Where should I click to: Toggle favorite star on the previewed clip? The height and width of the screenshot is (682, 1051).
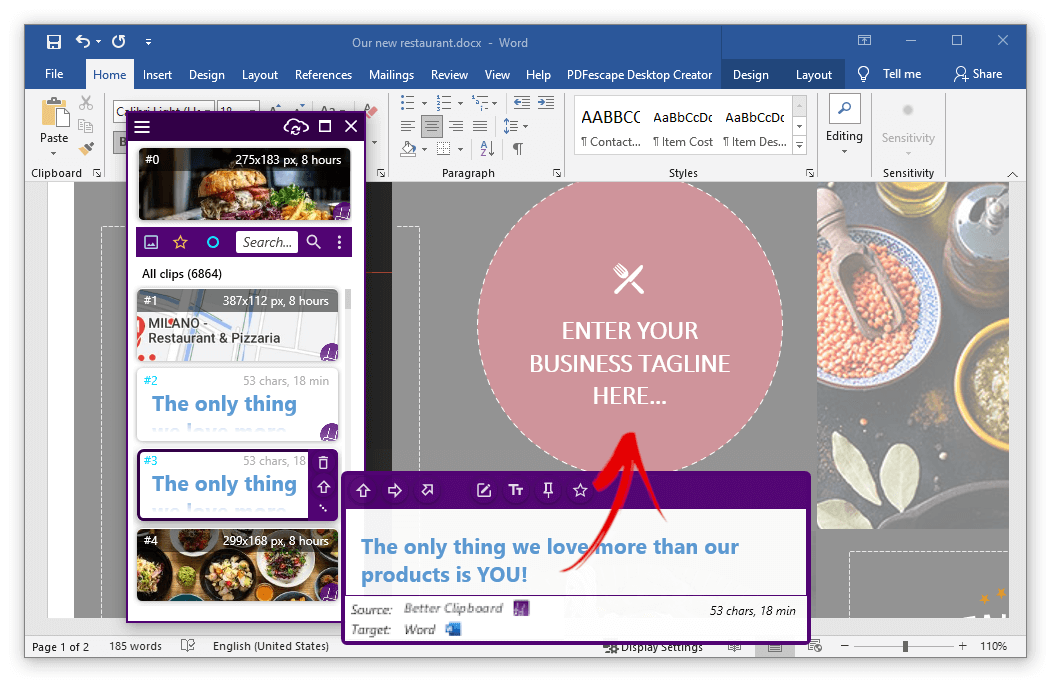580,490
